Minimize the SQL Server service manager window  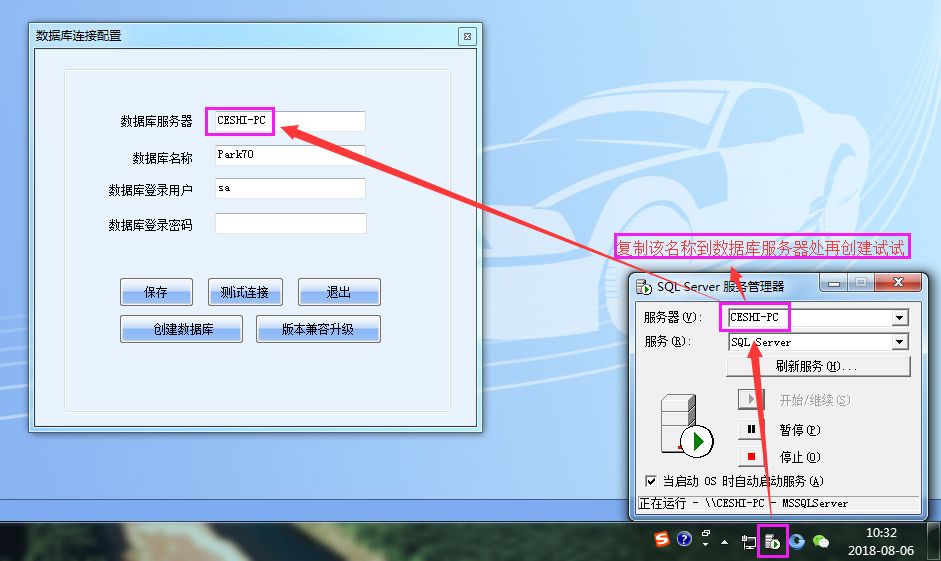coord(834,283)
